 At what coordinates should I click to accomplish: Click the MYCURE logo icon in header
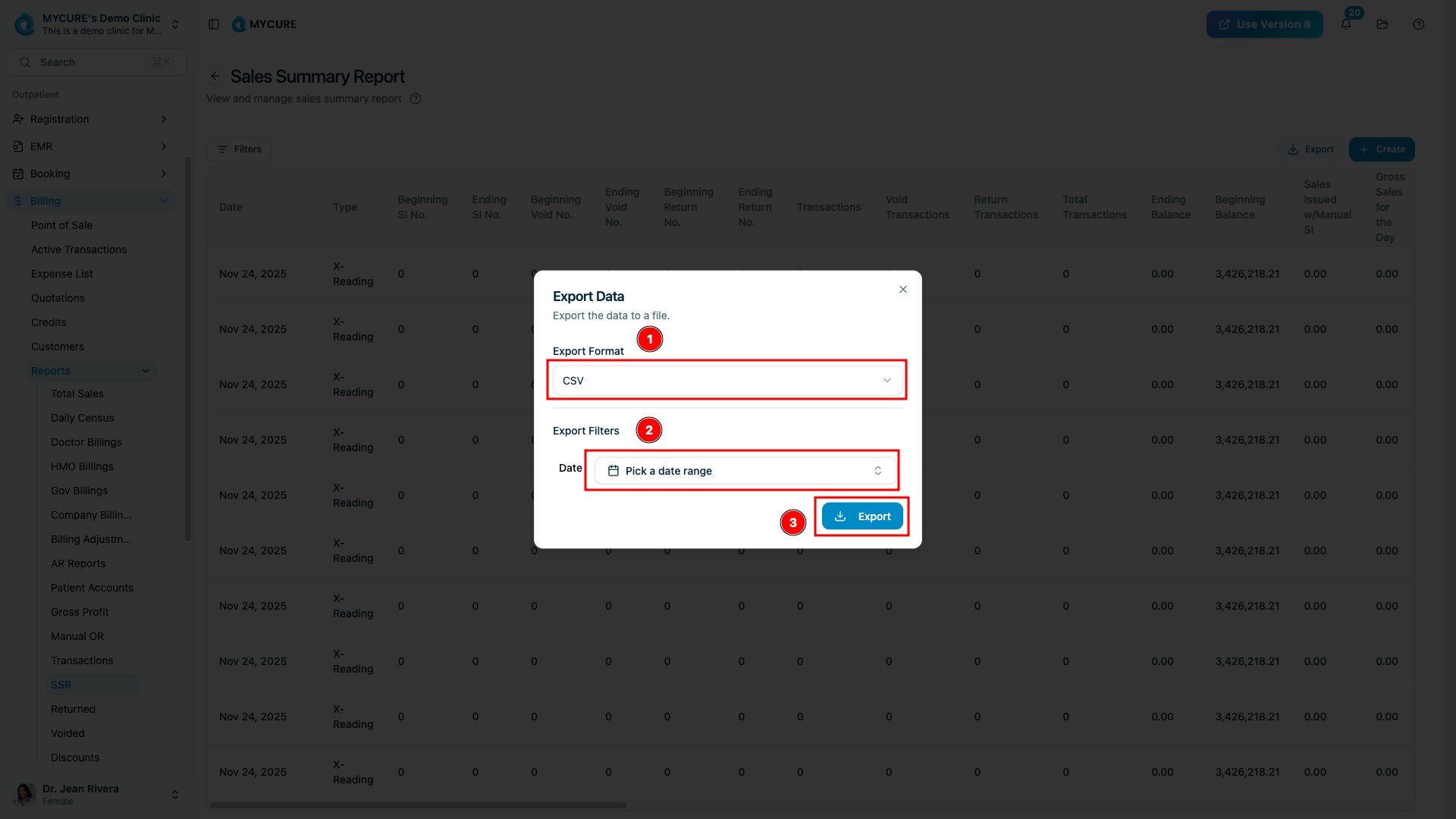(x=239, y=24)
